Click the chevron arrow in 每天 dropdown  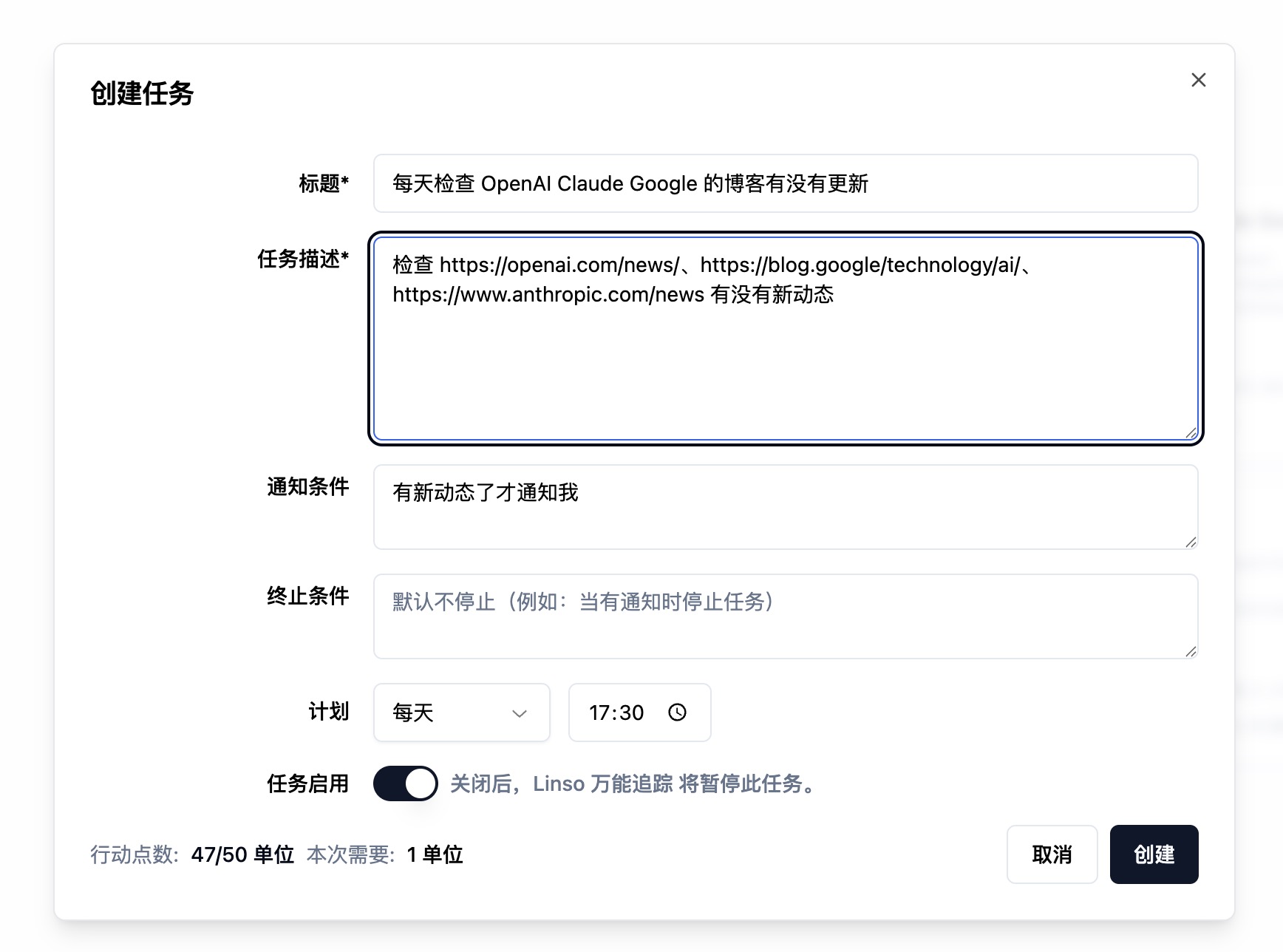click(520, 713)
